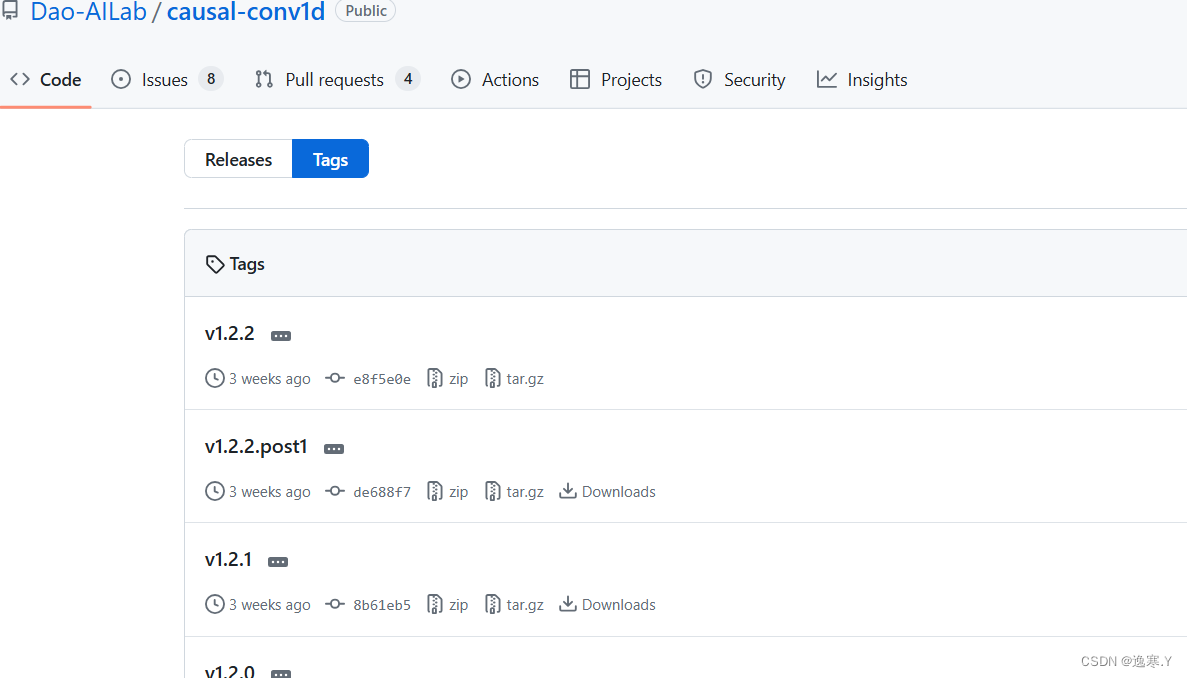Click the commit icon beside e8f5e0e
Image resolution: width=1187 pixels, height=678 pixels.
[x=334, y=378]
